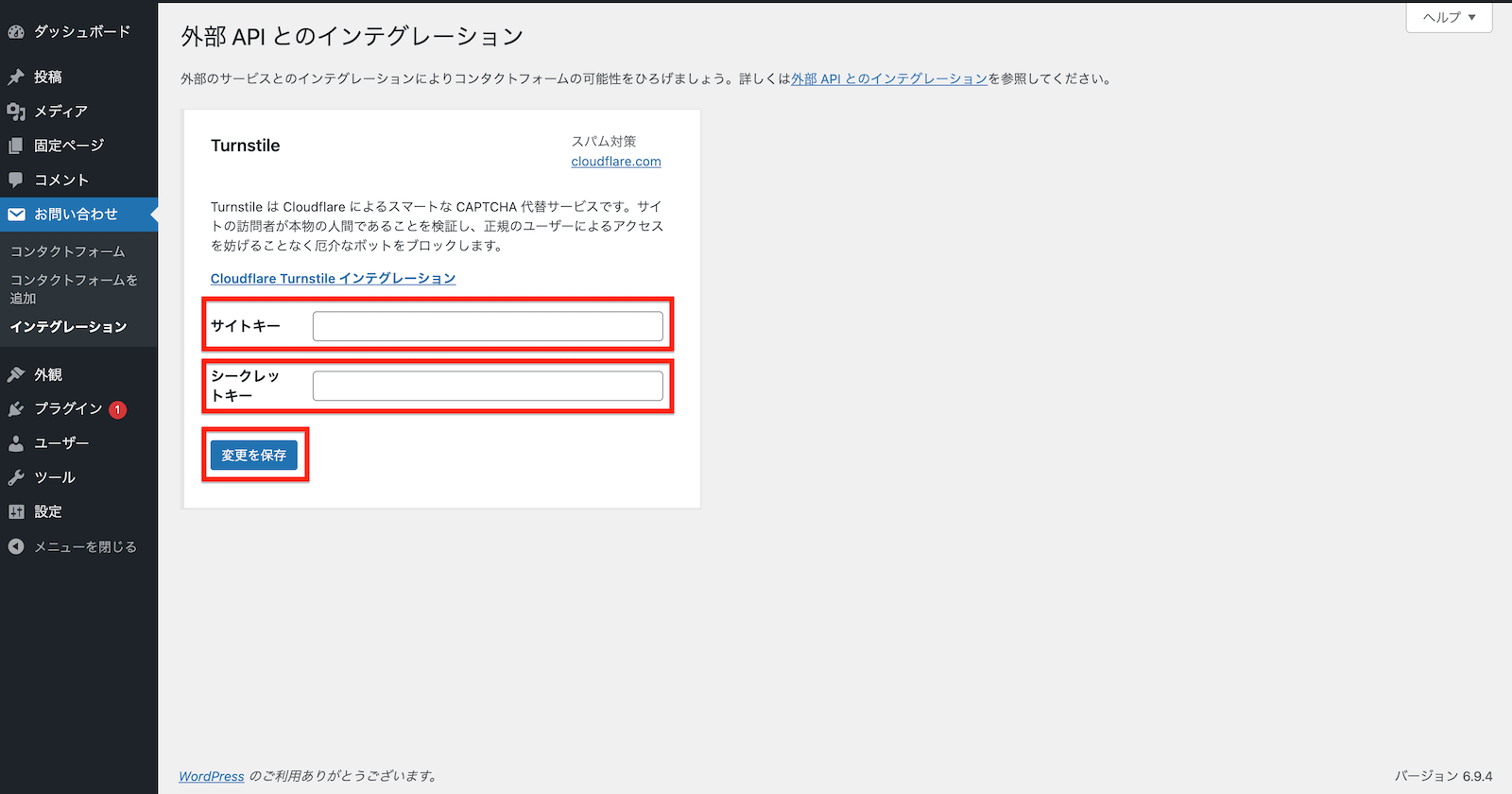Open コンタクトフォーム submenu item
The image size is (1512, 794).
click(68, 251)
